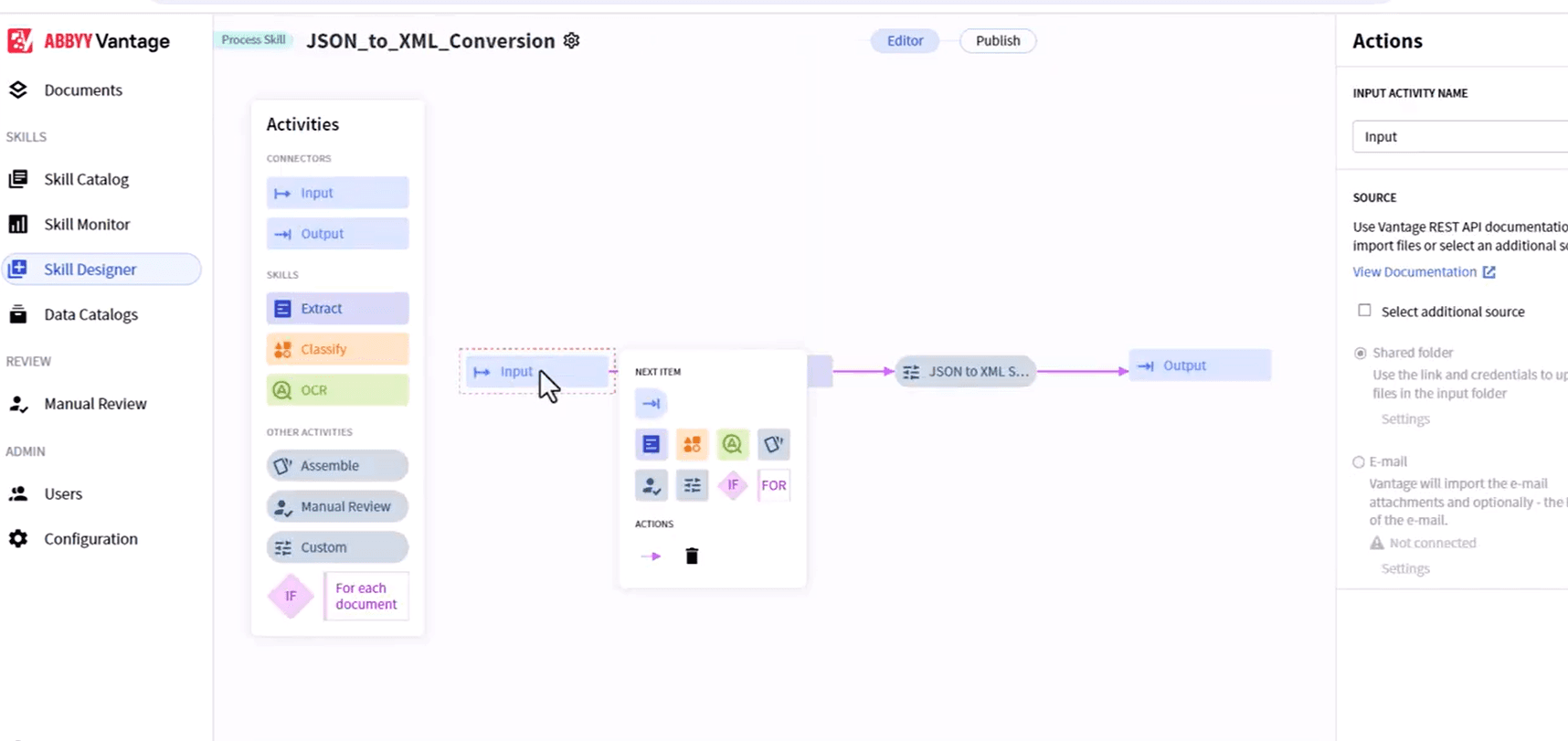Pick the Input connector activity
The height and width of the screenshot is (741, 1568).
point(337,193)
